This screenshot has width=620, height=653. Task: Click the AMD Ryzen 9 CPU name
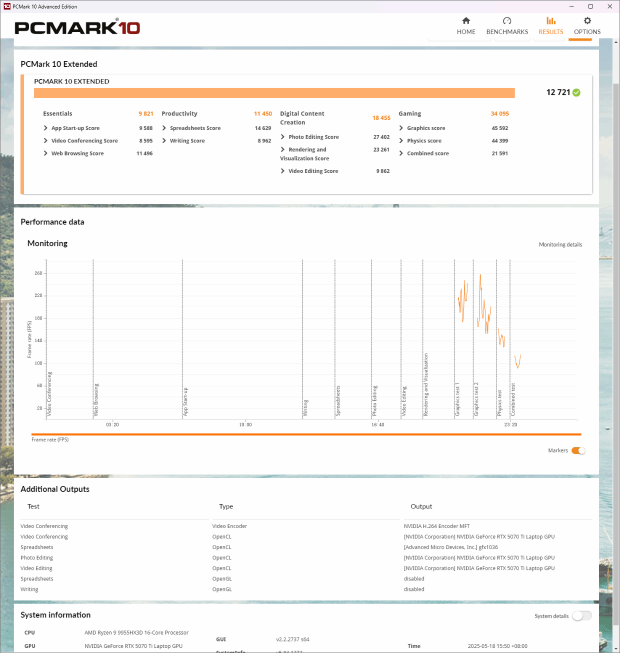(x=137, y=633)
